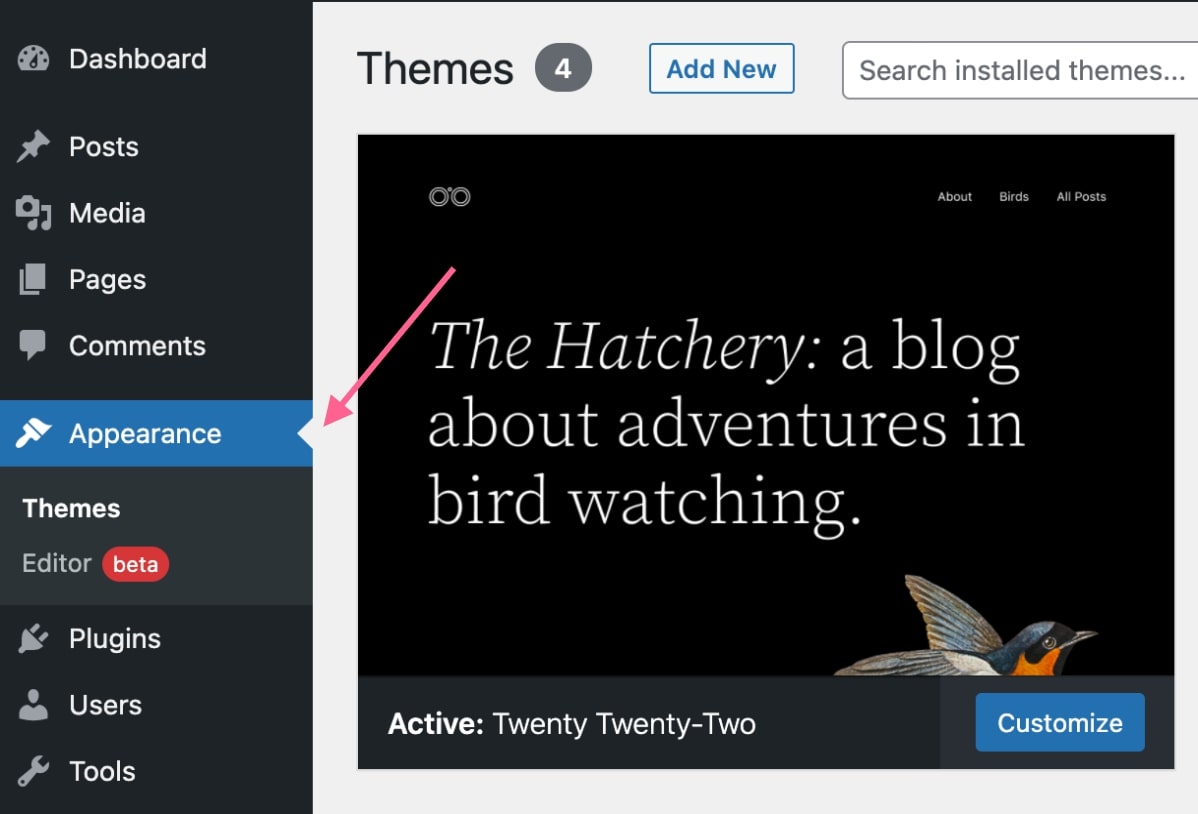Click the Tools wrench icon
The width and height of the screenshot is (1198, 814).
[x=33, y=771]
